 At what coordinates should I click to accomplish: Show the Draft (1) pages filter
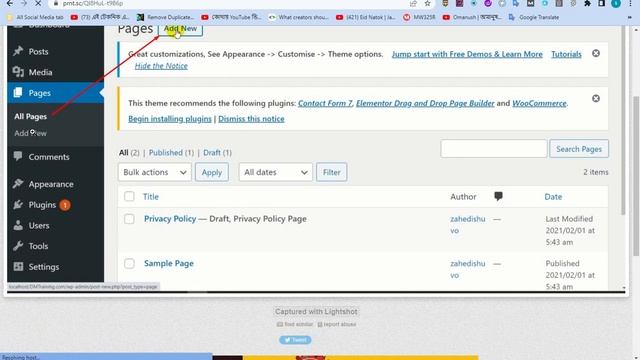click(218, 153)
